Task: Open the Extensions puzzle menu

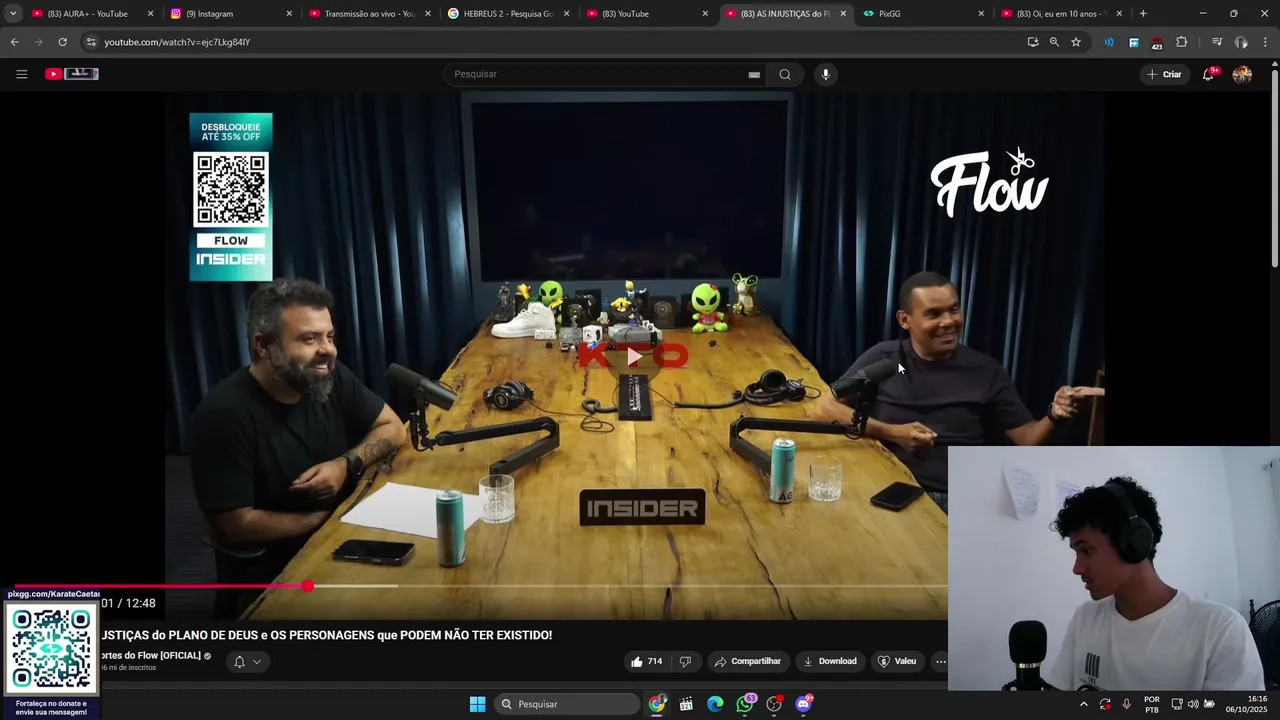Action: (x=1181, y=42)
